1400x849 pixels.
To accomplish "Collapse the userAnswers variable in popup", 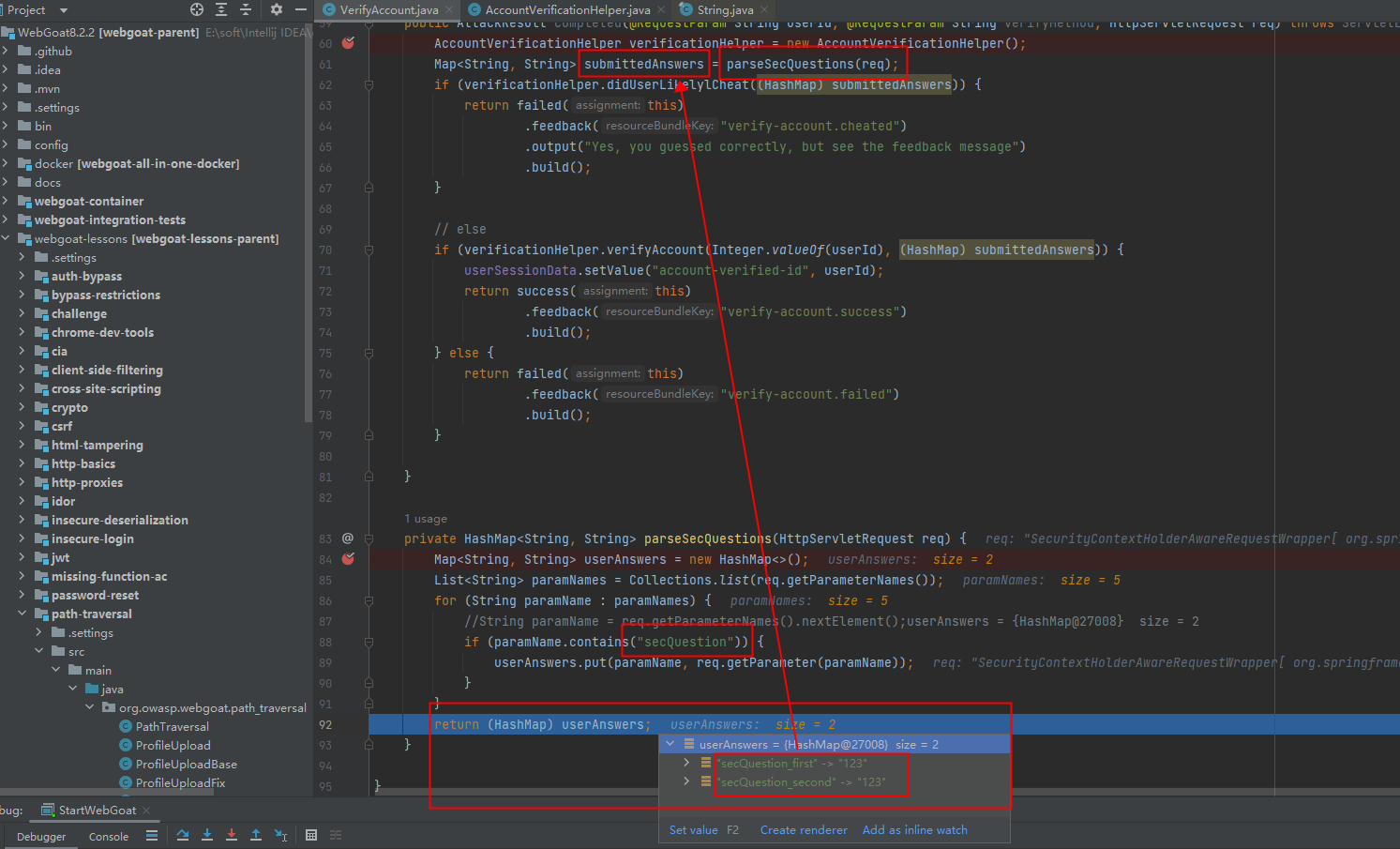I will [670, 744].
